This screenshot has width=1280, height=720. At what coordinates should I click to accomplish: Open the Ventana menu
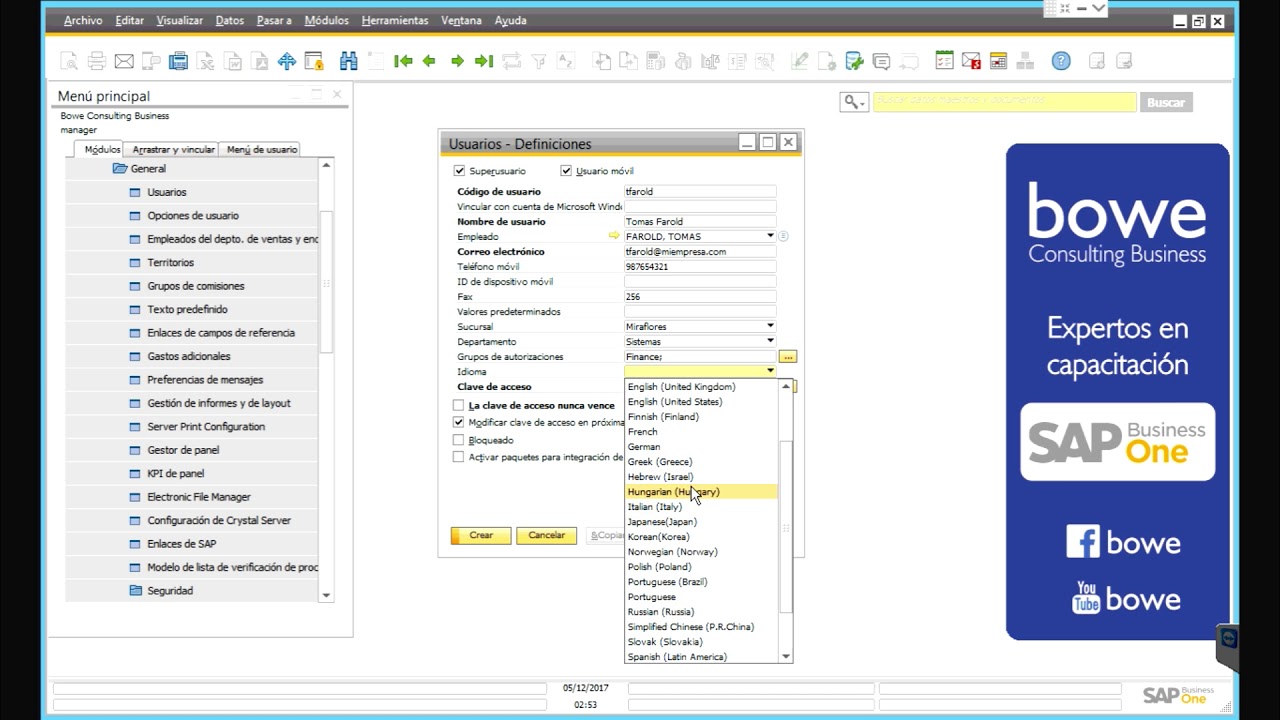coord(461,20)
